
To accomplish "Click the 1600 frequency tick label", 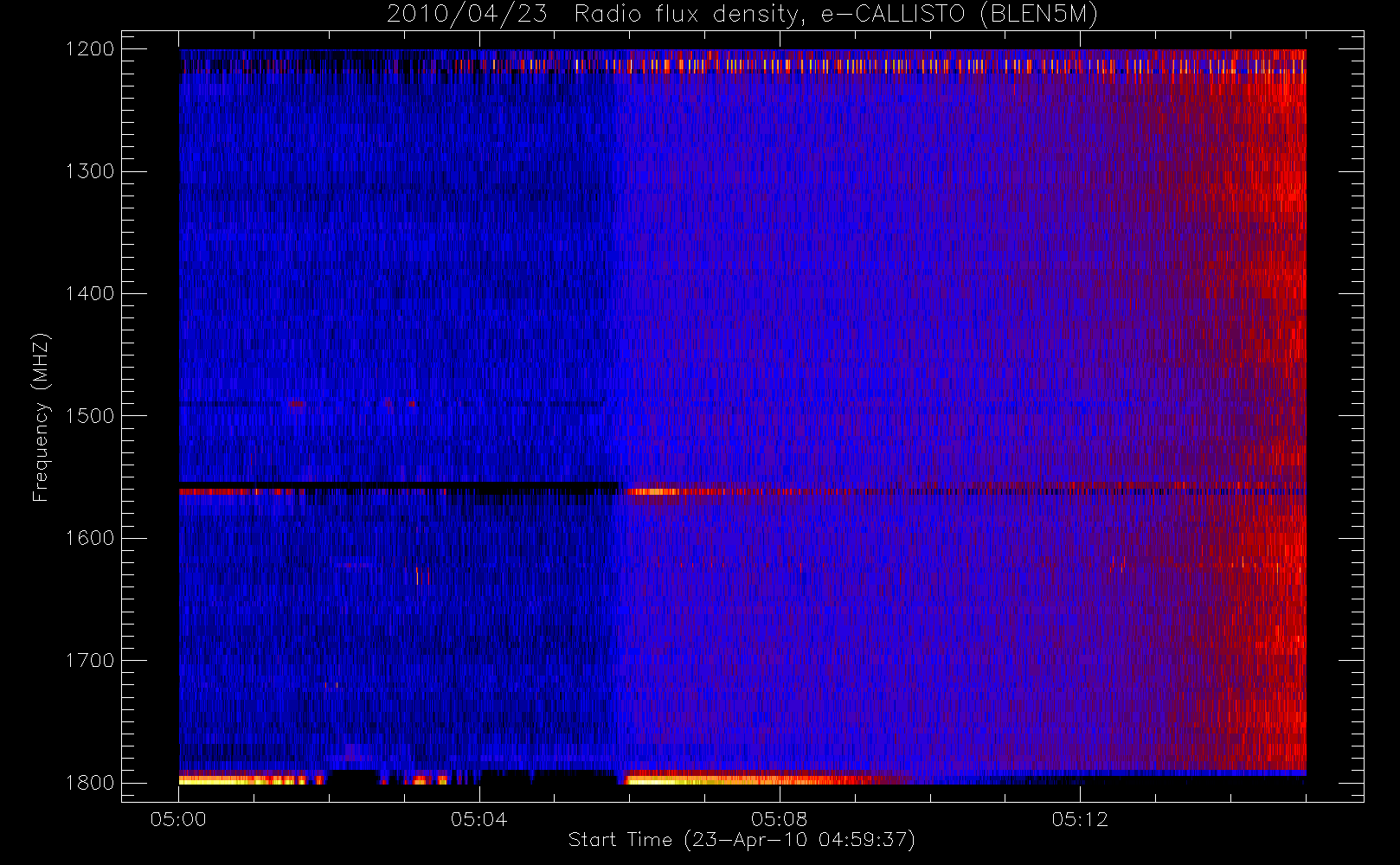I will pos(91,538).
